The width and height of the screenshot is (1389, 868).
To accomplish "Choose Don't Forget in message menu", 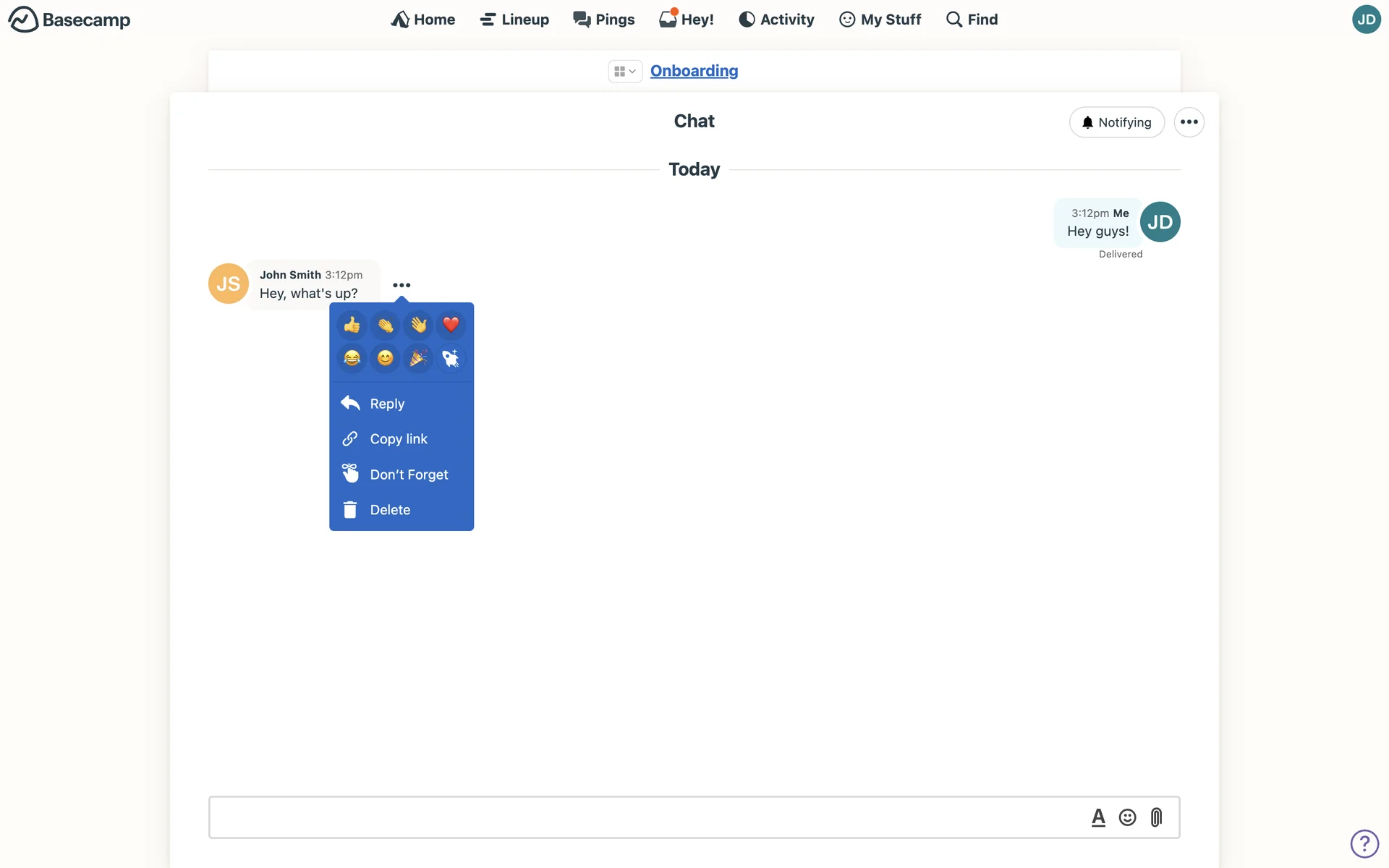I will (x=409, y=475).
